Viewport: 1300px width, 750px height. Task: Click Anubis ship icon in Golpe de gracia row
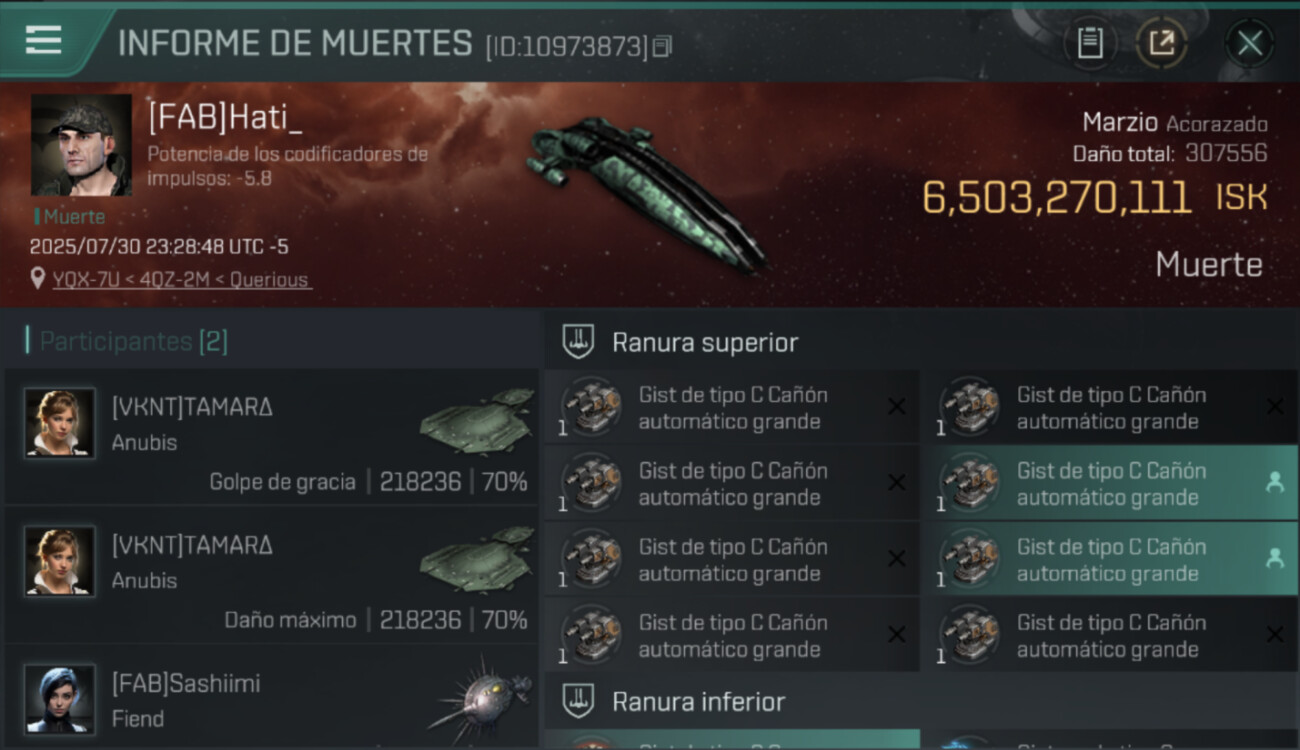(476, 421)
